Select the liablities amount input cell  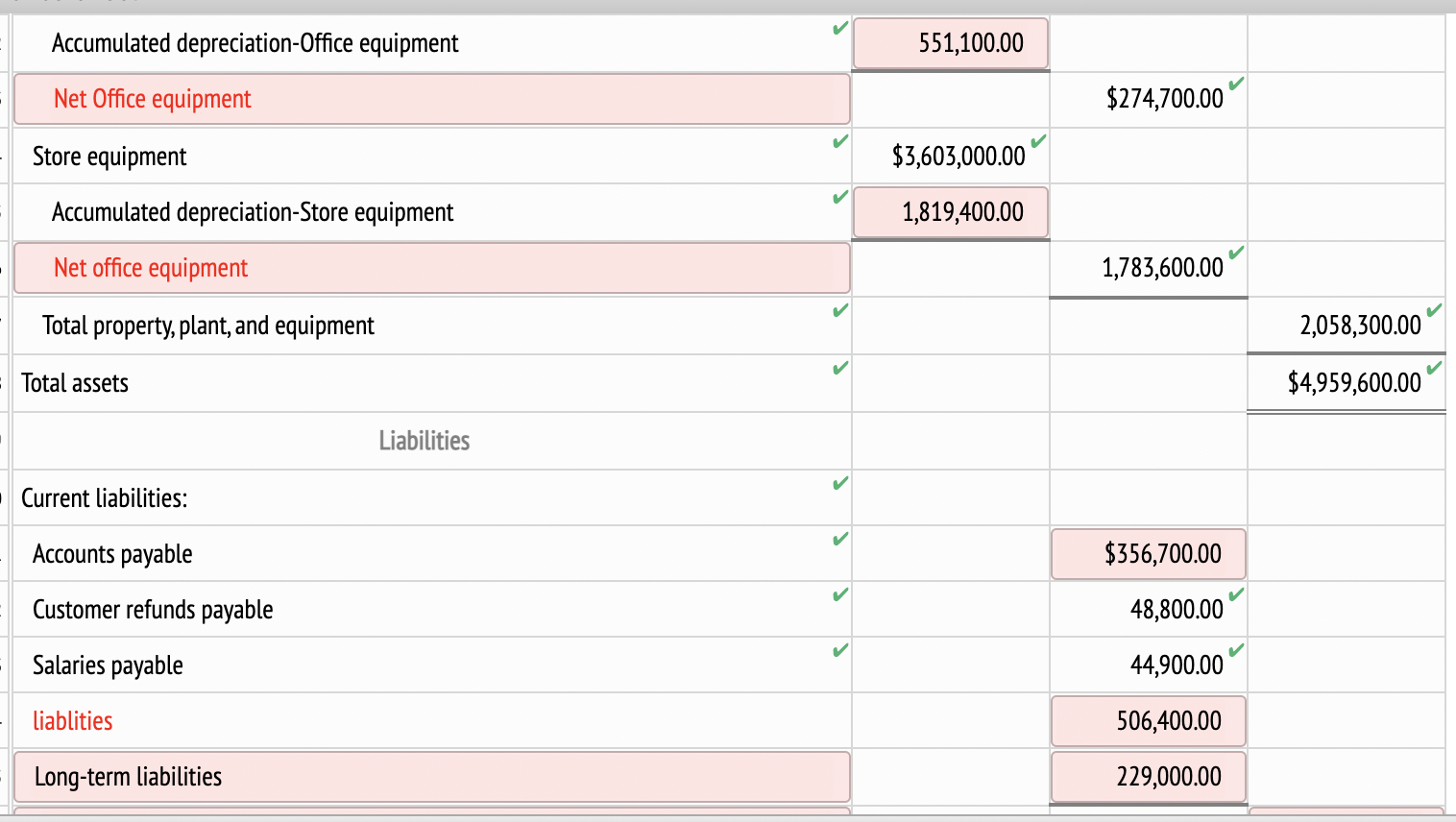point(1149,720)
